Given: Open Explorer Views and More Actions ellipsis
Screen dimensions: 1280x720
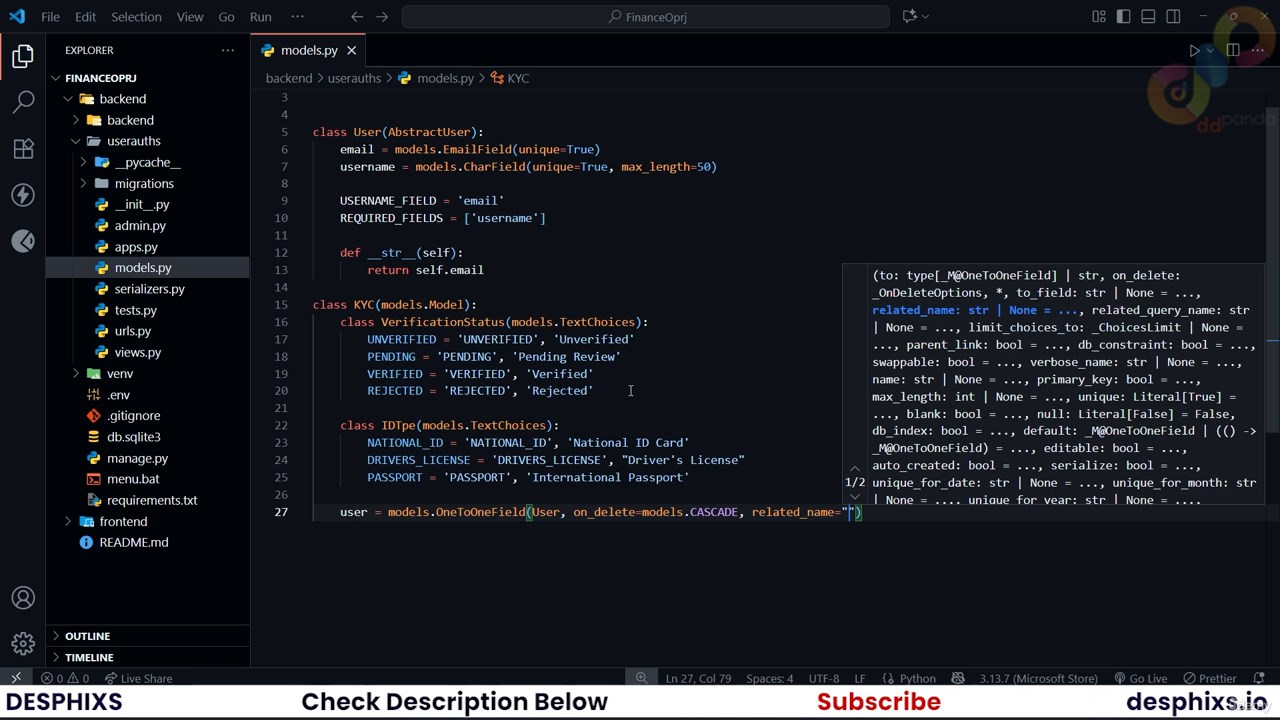Looking at the screenshot, I should click(228, 50).
